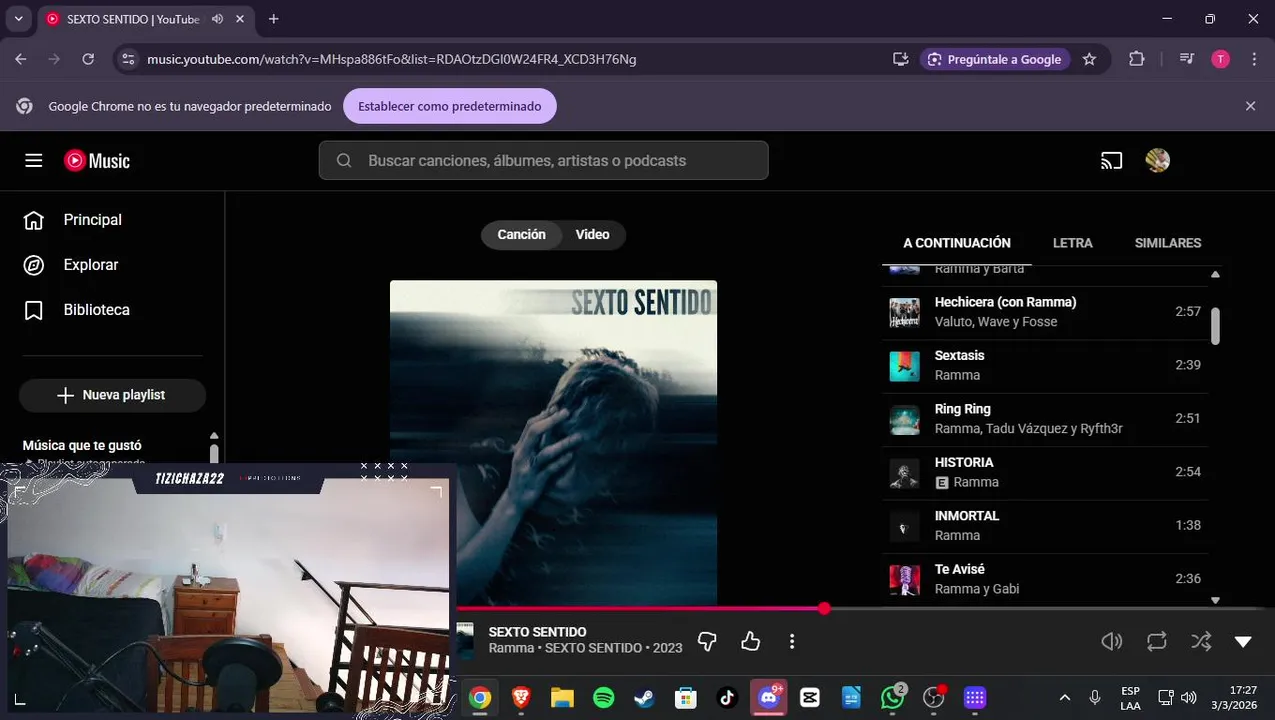Collapse the player page with the down arrow
Image resolution: width=1275 pixels, height=720 pixels.
(1243, 641)
